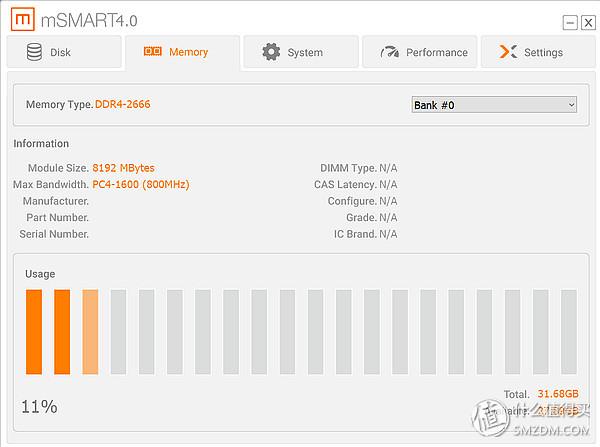
Task: Click the Grade N/A entry
Action: [372, 217]
